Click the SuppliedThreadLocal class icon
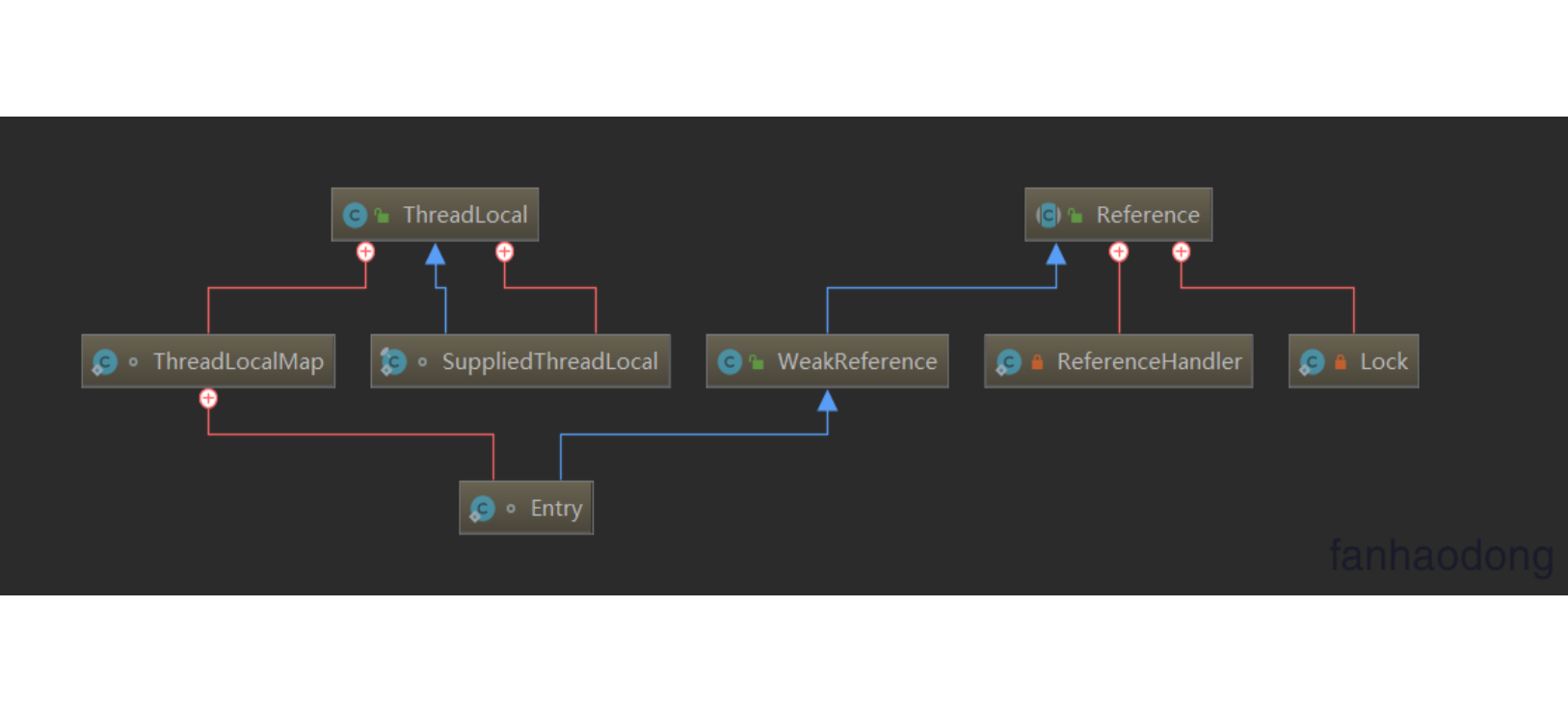The image size is (1568, 712). 393,361
